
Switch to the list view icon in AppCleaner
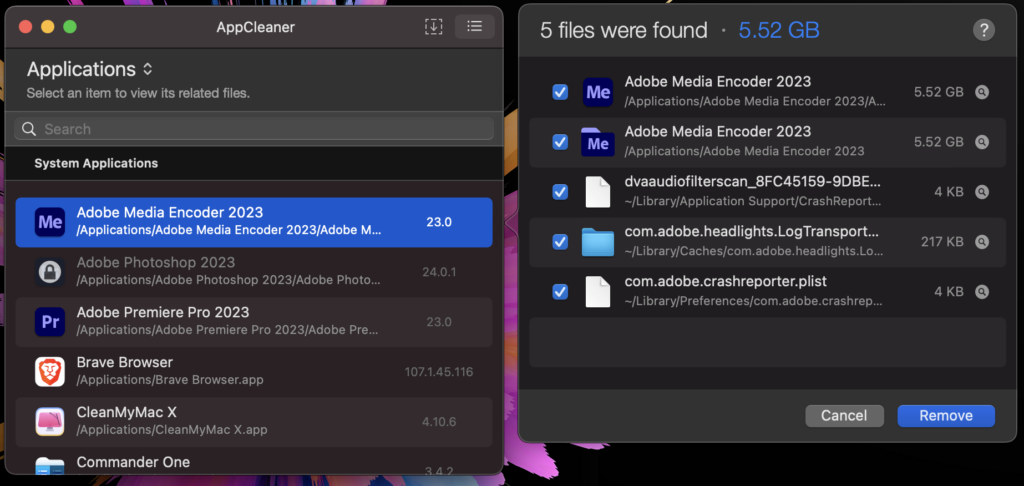475,27
